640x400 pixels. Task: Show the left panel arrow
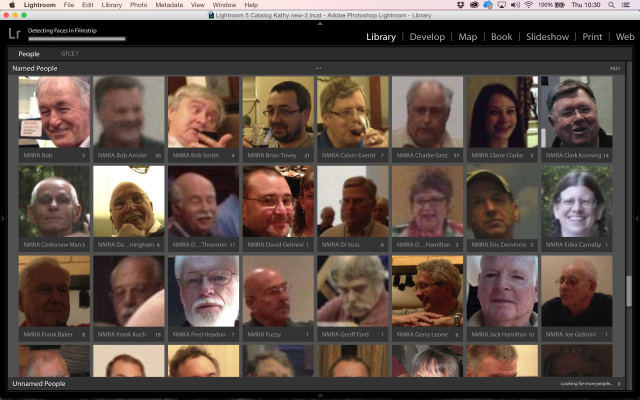pyautogui.click(x=2, y=219)
